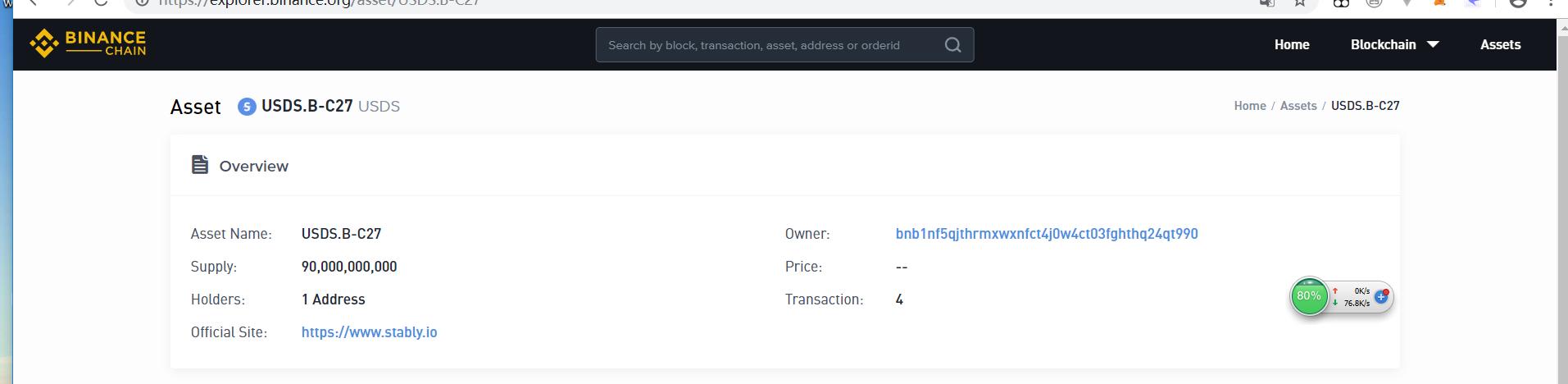Image resolution: width=1568 pixels, height=384 pixels.
Task: Click the blue plus icon on speed widget
Action: click(1381, 296)
